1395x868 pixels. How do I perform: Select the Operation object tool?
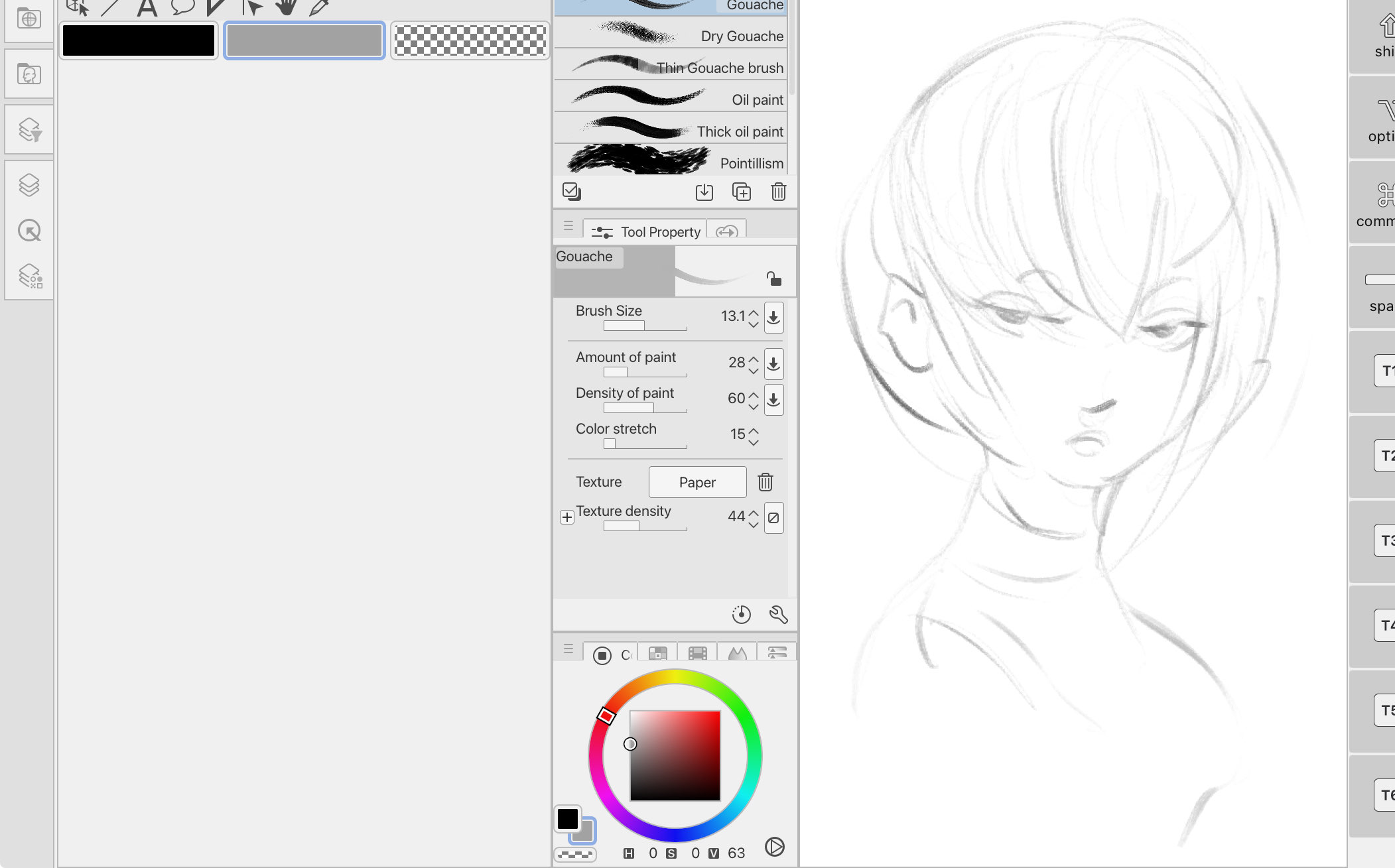click(78, 7)
